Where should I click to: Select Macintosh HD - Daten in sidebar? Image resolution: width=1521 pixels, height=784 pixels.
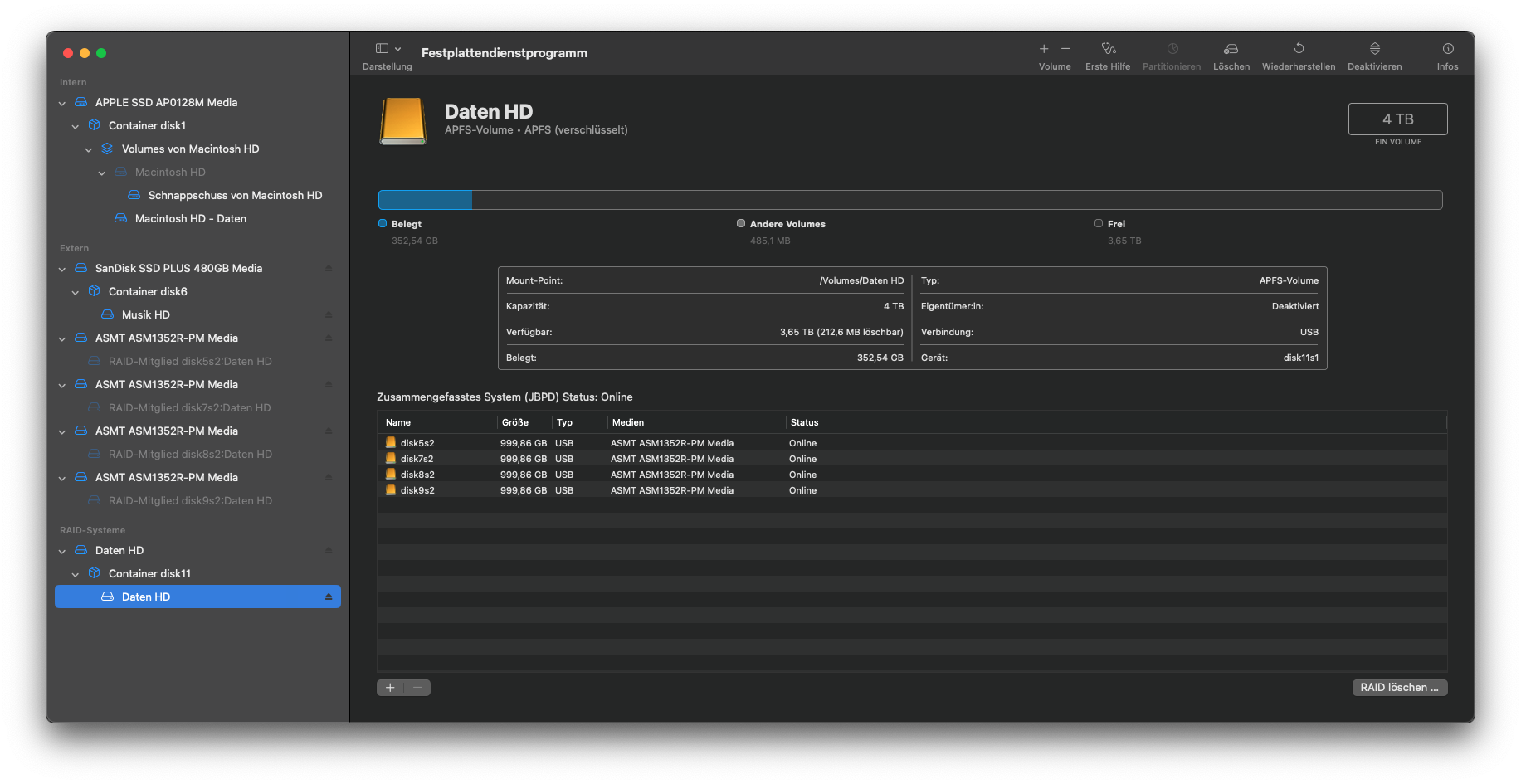(190, 218)
